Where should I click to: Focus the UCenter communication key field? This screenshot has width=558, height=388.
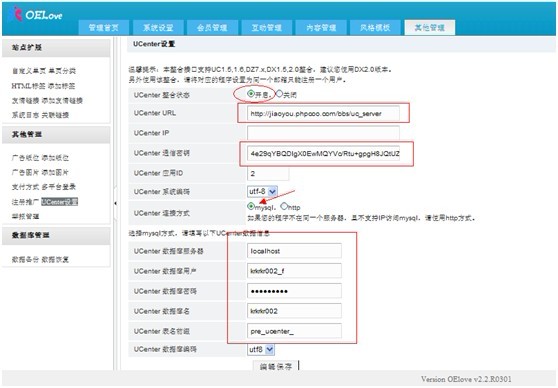point(323,153)
